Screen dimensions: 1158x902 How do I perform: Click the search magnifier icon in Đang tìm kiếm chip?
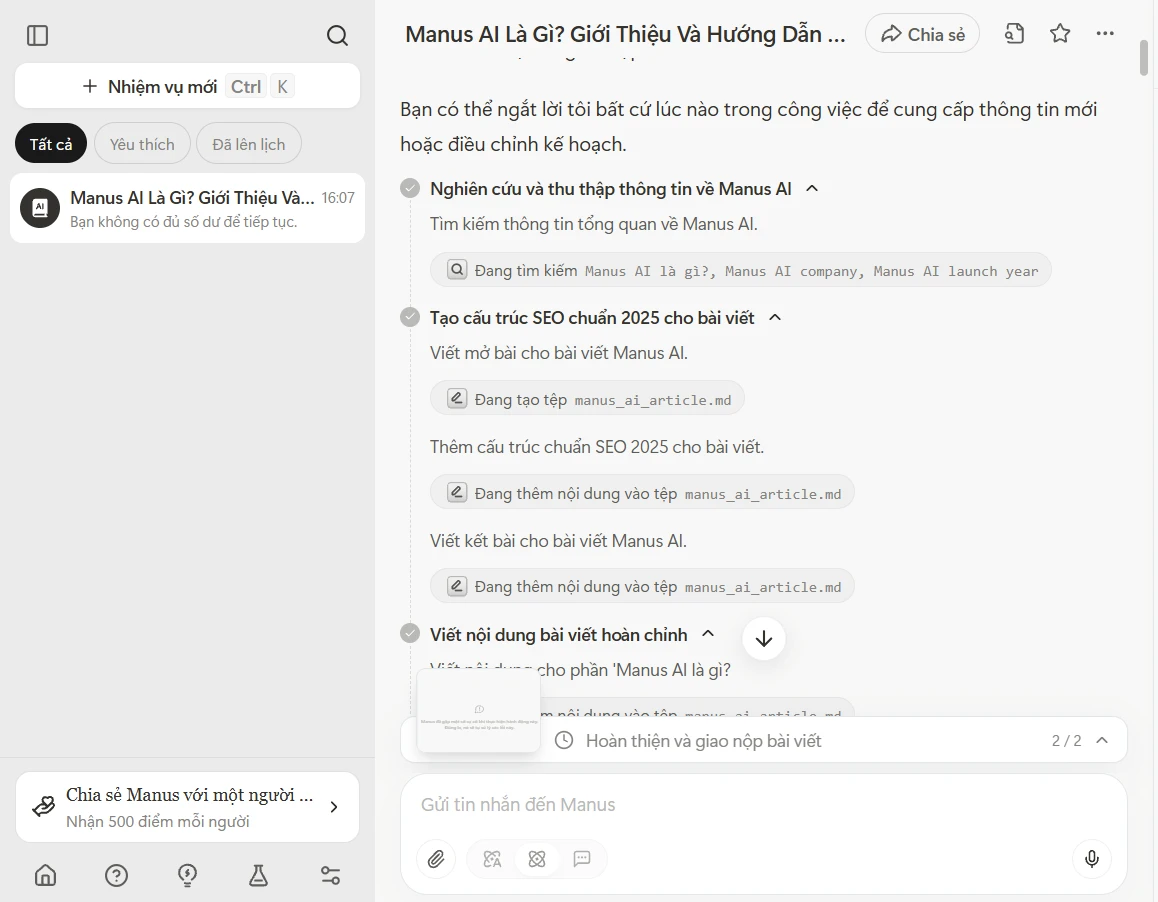click(457, 270)
